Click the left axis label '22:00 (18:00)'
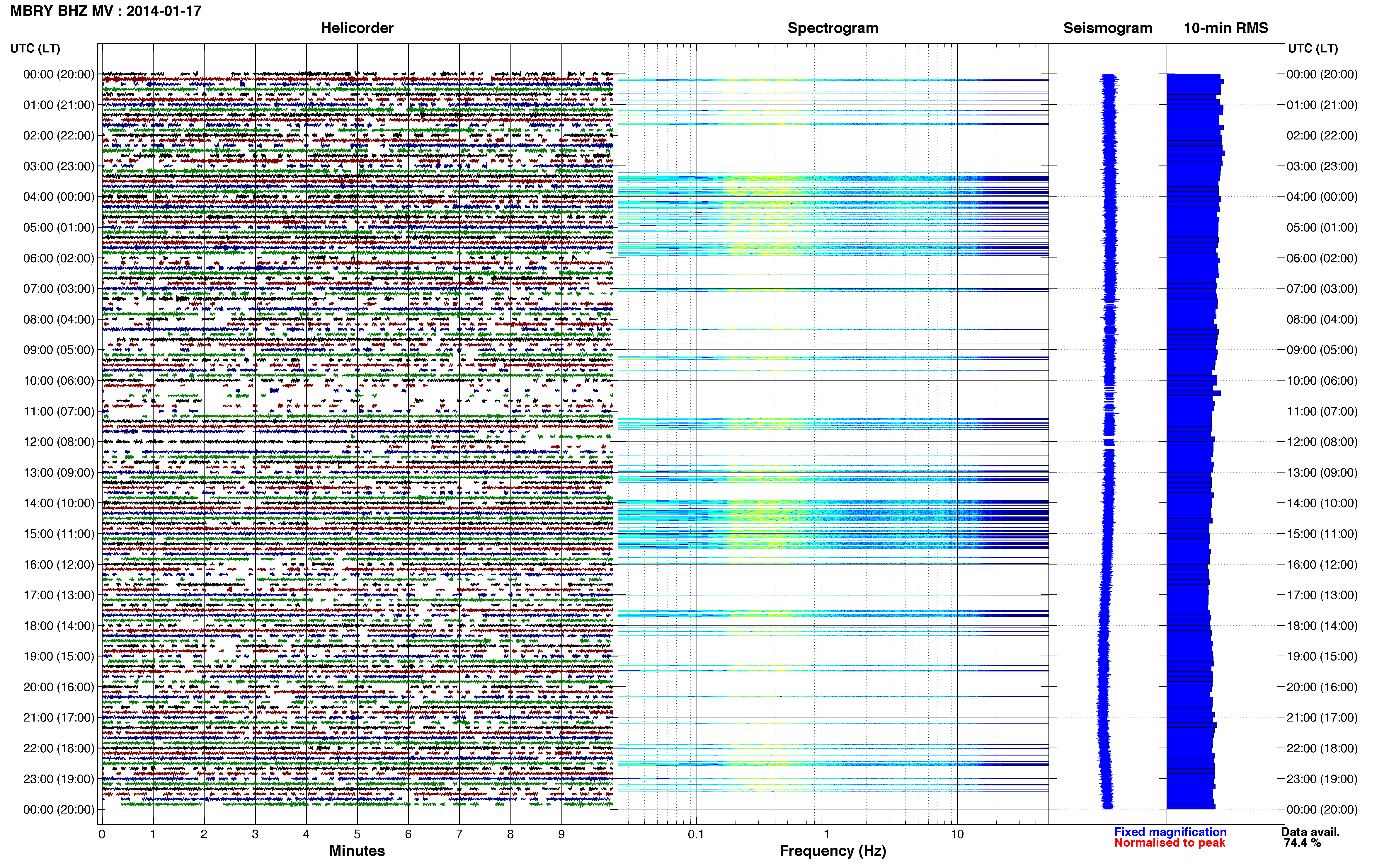Viewport: 1389px width, 868px height. [59, 748]
